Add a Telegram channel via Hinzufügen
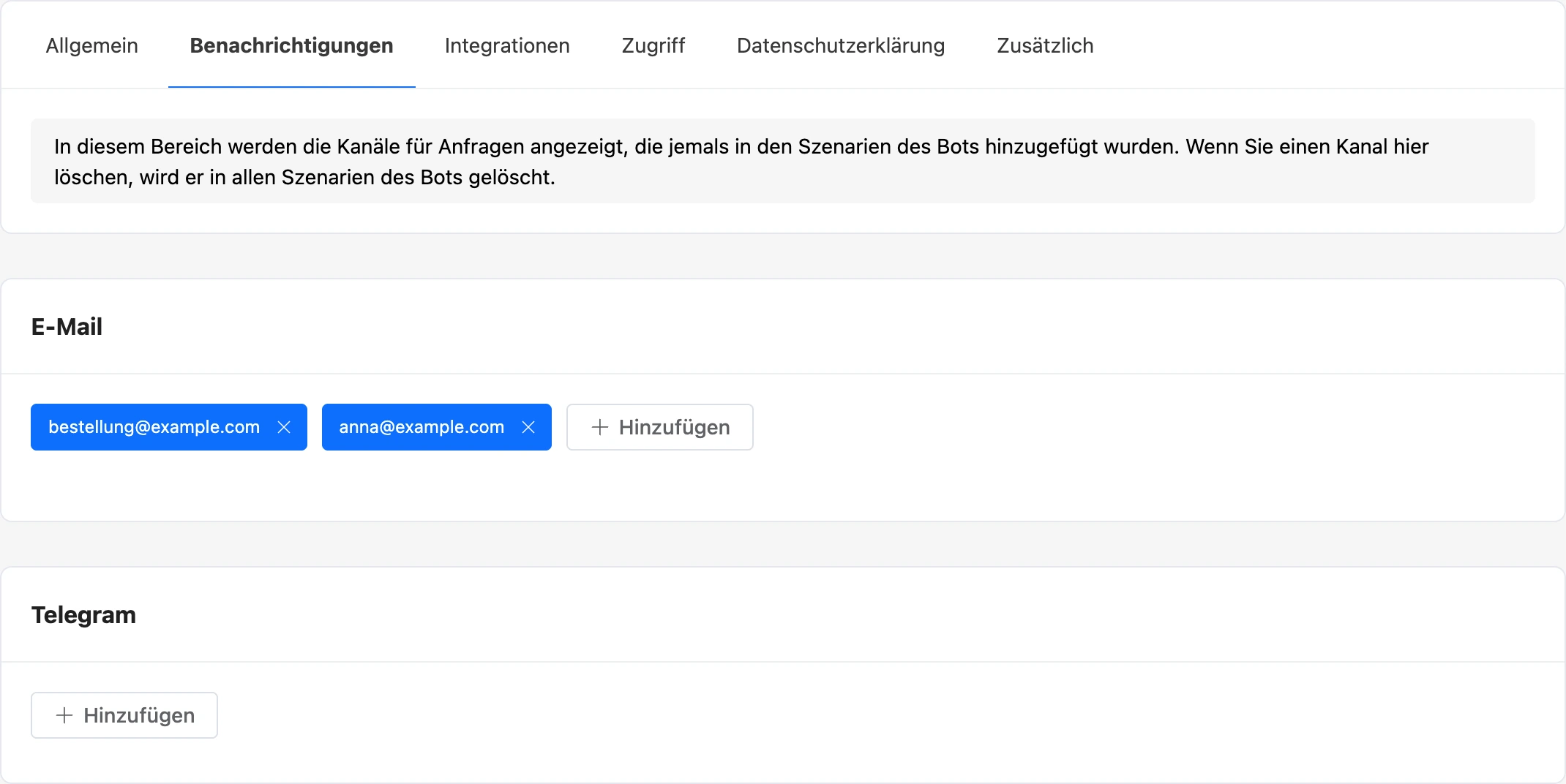Viewport: 1566px width, 784px height. point(124,715)
